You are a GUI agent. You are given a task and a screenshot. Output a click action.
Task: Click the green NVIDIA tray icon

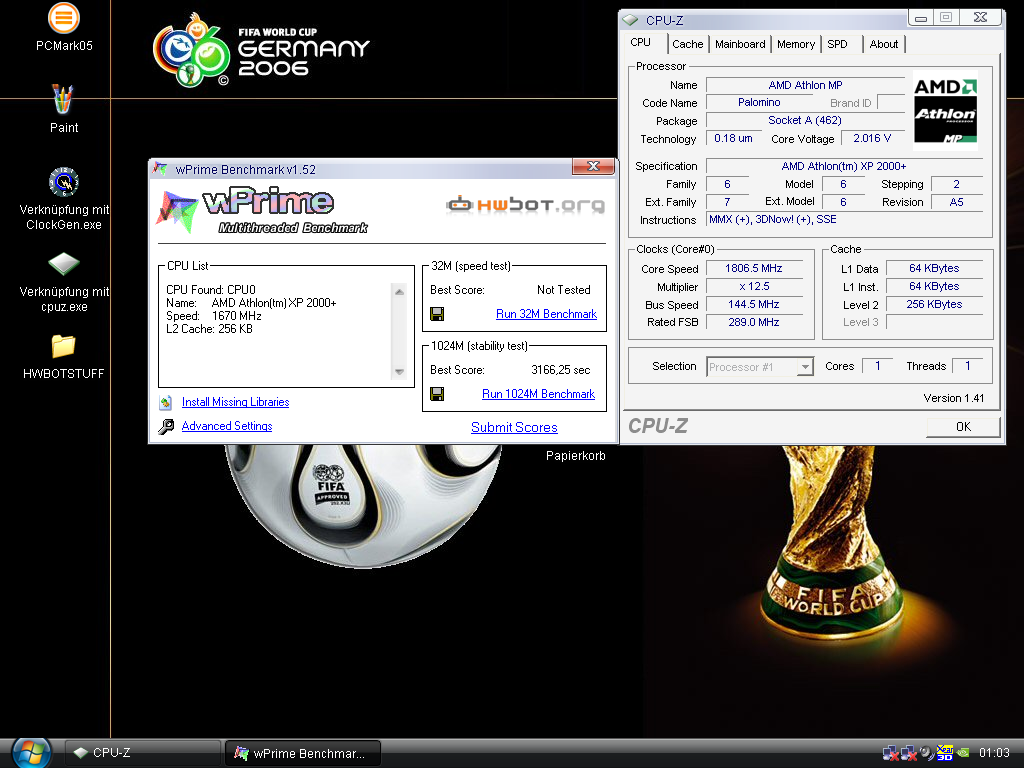pos(963,753)
